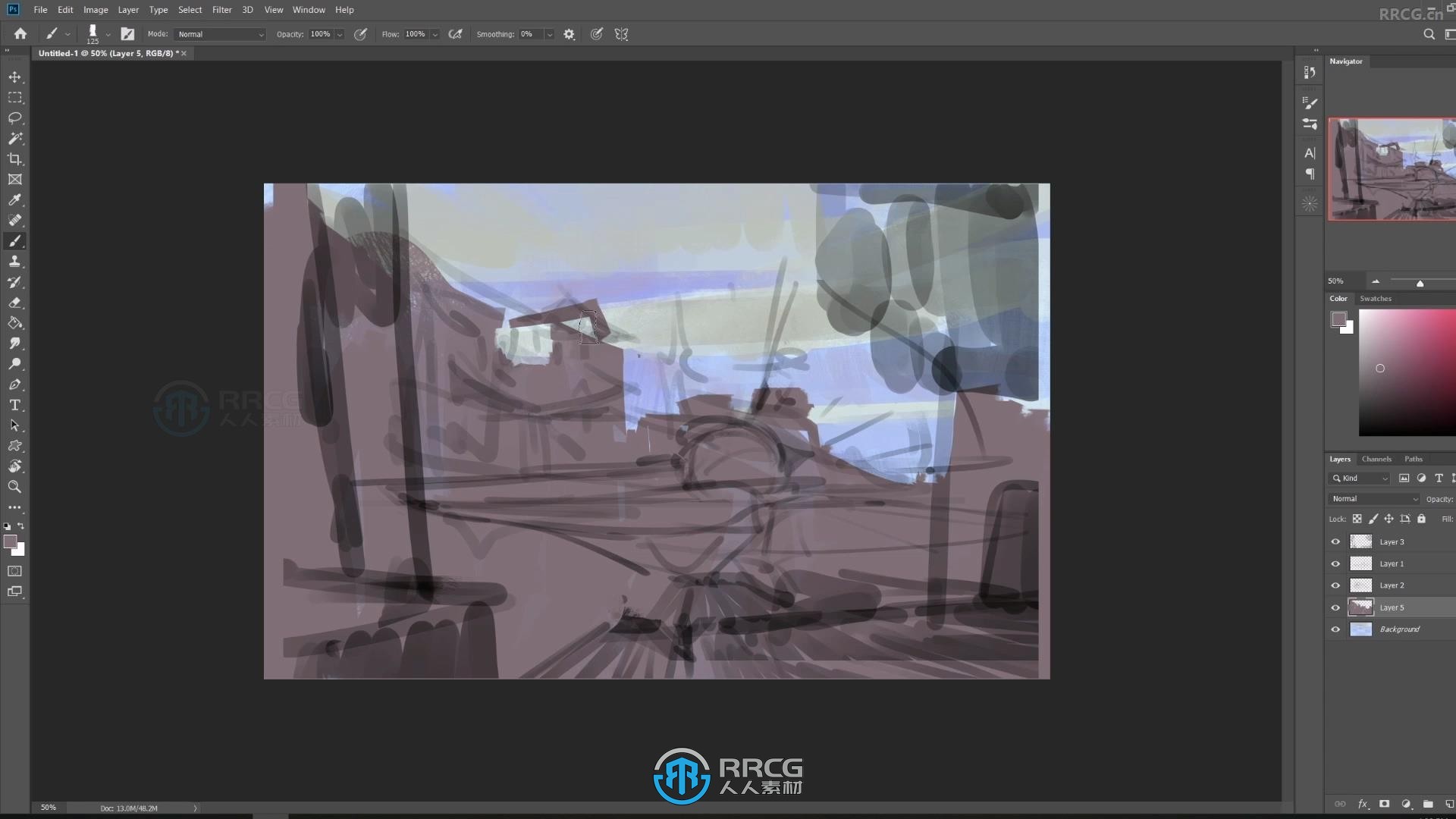Select the Type tool

coord(14,405)
